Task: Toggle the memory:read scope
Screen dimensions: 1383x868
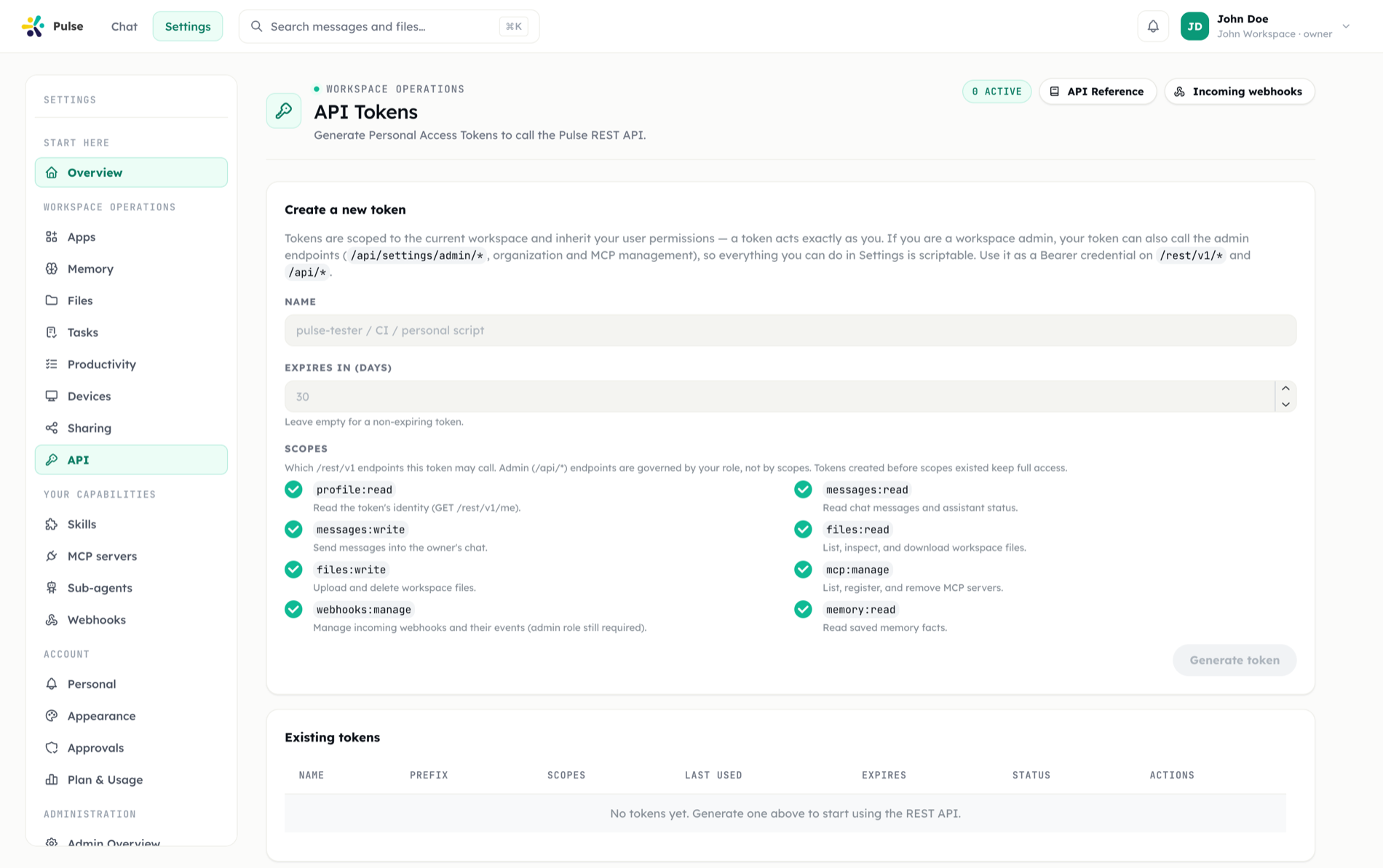Action: coord(803,610)
